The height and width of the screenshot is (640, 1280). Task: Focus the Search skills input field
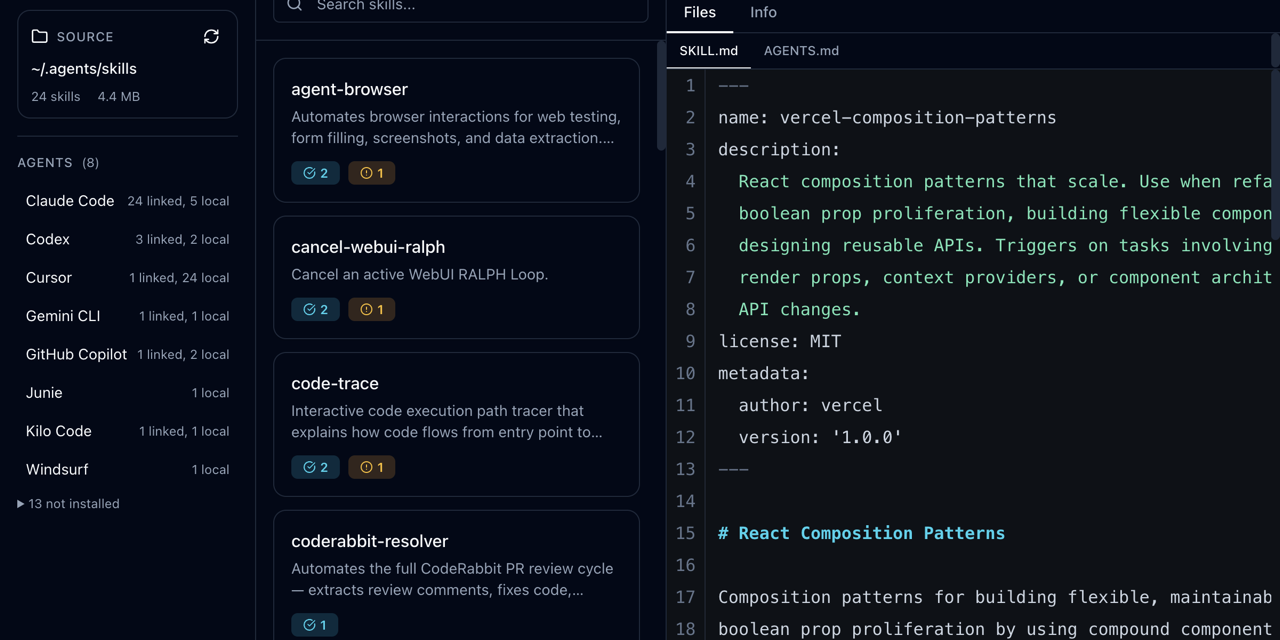(461, 6)
